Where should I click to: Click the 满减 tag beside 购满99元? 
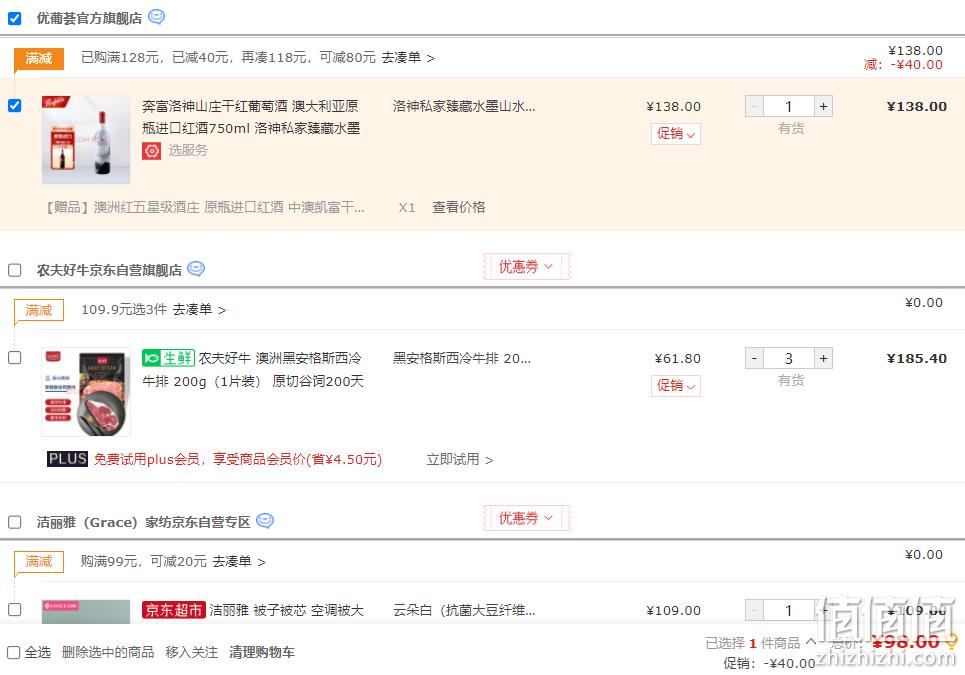[39, 562]
